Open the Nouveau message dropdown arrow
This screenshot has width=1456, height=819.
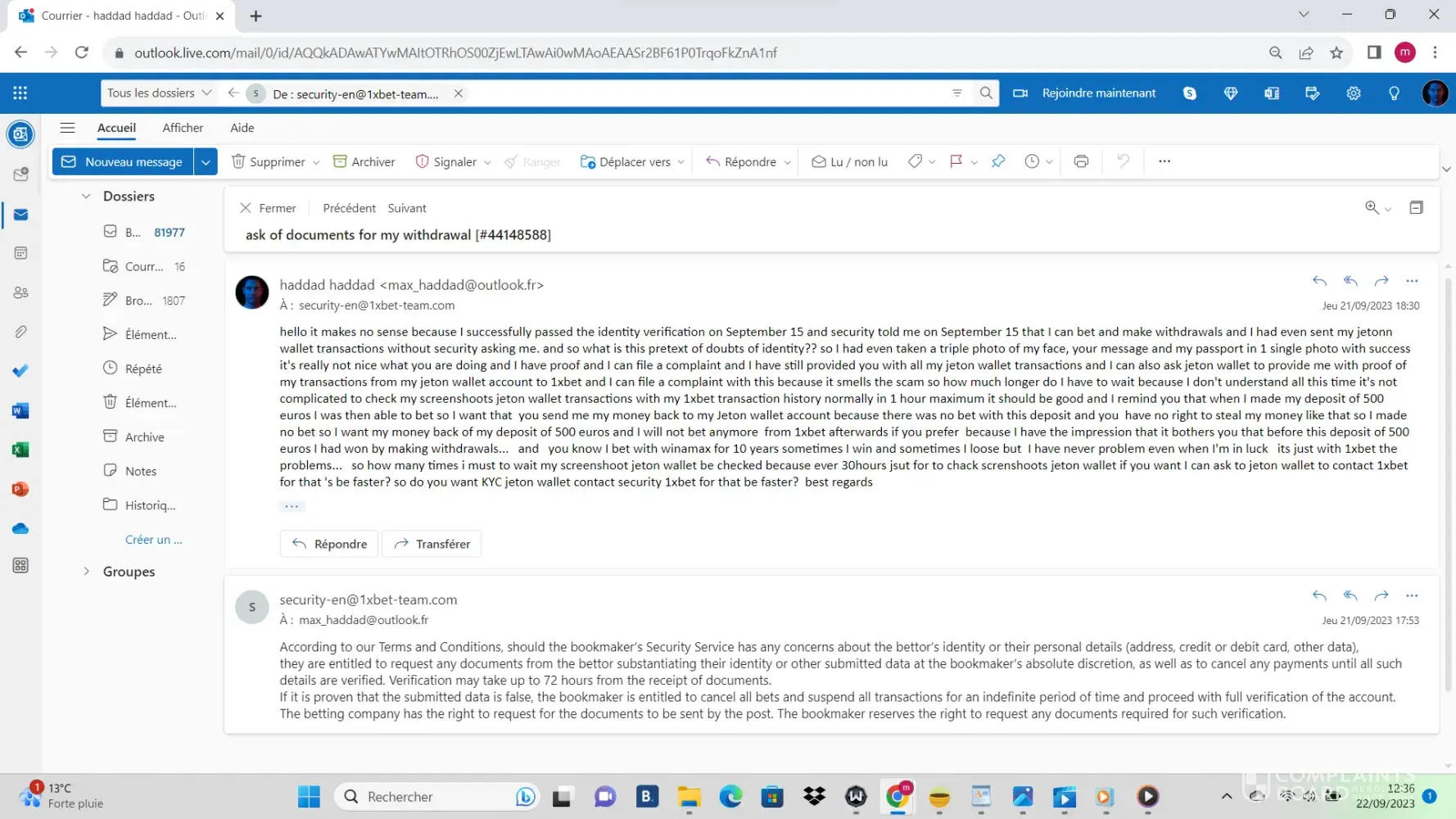pyautogui.click(x=206, y=161)
